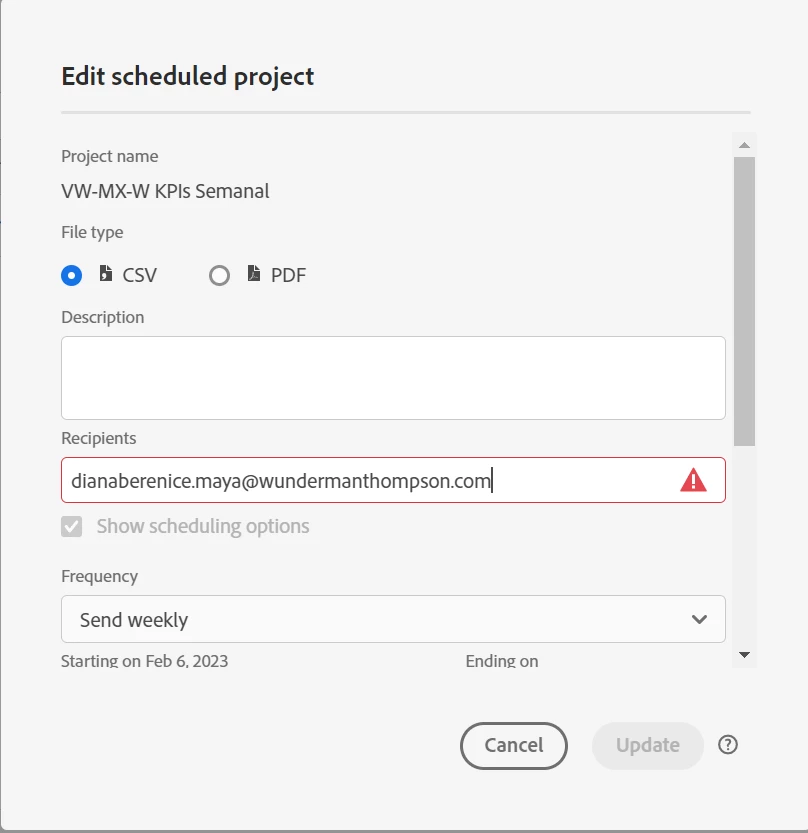The image size is (808, 833).
Task: Click the chevron in Frequency dropdown
Action: [x=699, y=619]
